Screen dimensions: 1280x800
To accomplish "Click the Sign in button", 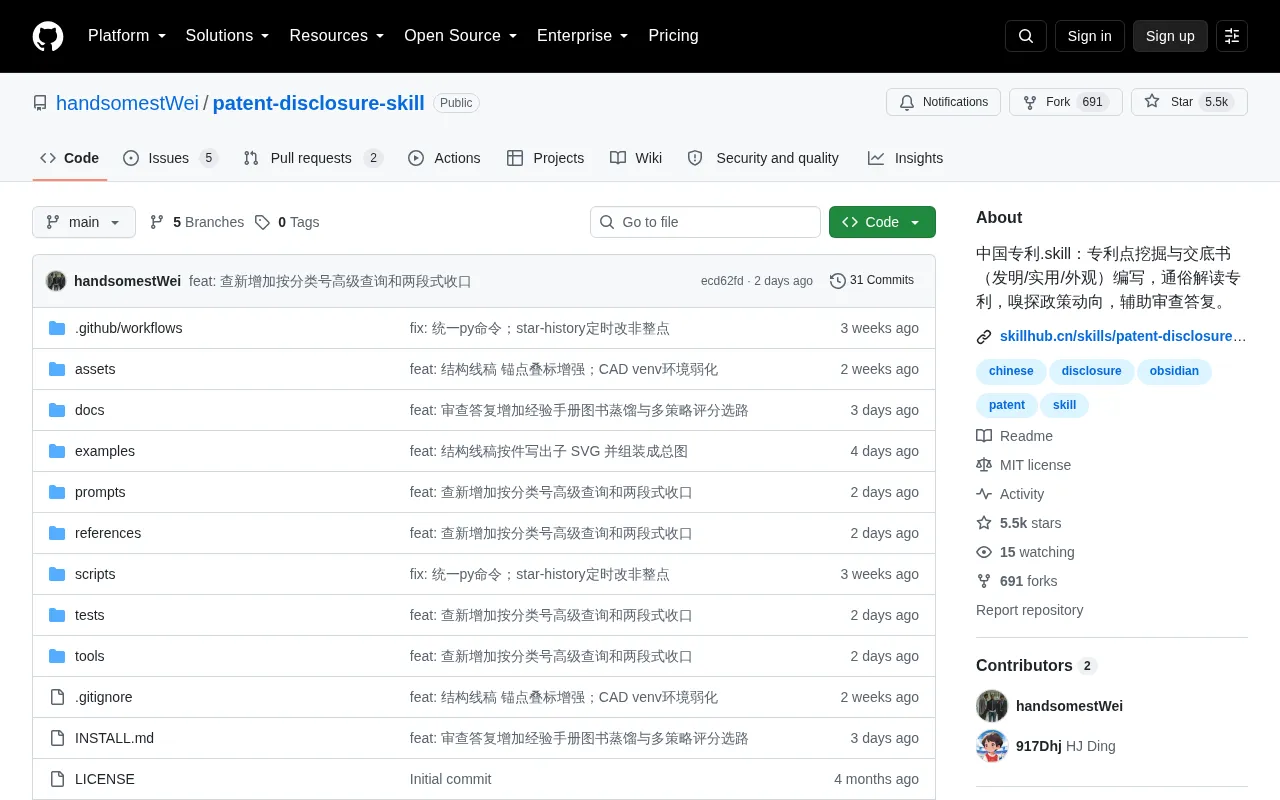I will [1089, 36].
